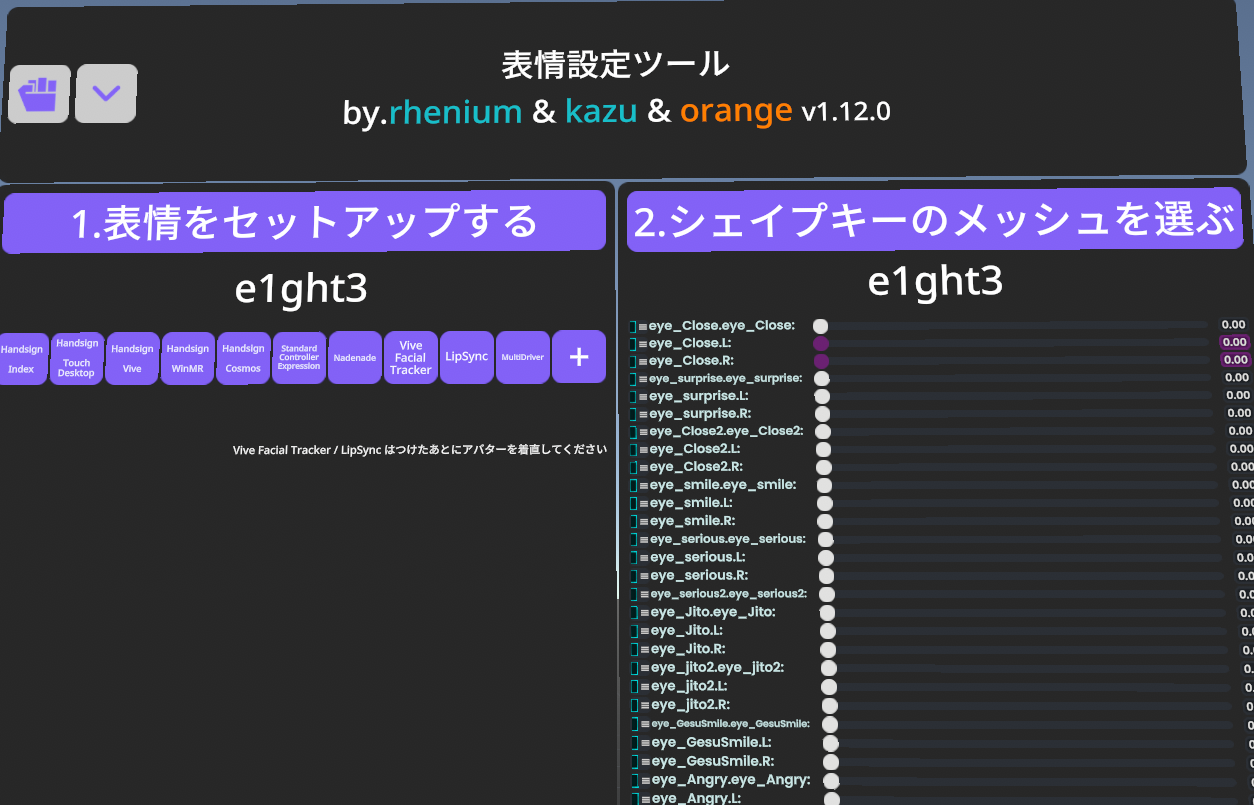This screenshot has width=1254, height=805.
Task: Toggle checkbox for eye_serious.eye_serious row
Action: point(633,540)
